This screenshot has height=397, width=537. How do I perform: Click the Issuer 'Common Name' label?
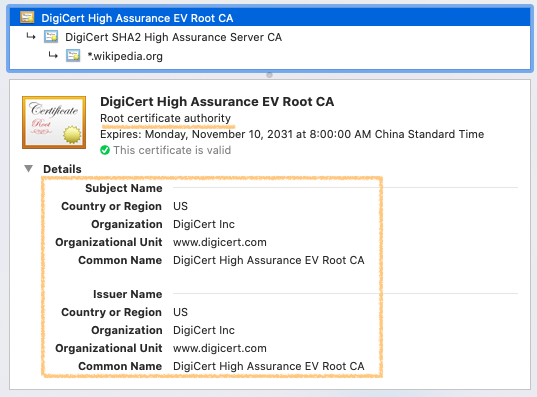click(x=120, y=366)
